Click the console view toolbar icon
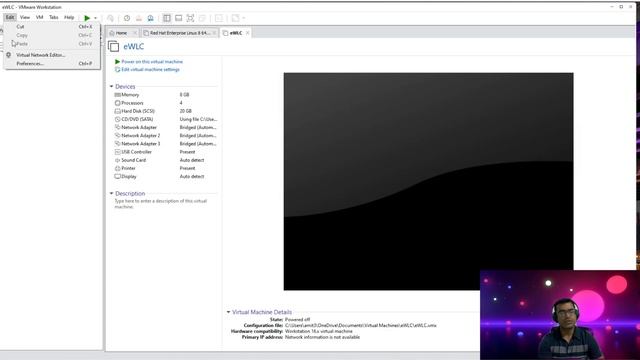The width and height of the screenshot is (640, 360). (219, 18)
